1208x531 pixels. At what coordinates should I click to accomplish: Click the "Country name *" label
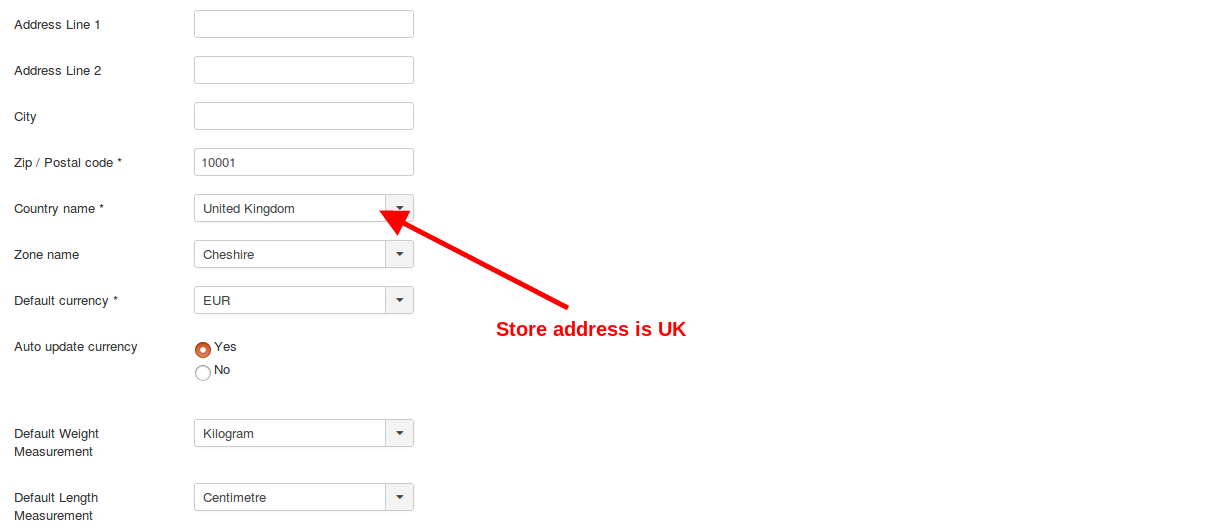tap(59, 209)
